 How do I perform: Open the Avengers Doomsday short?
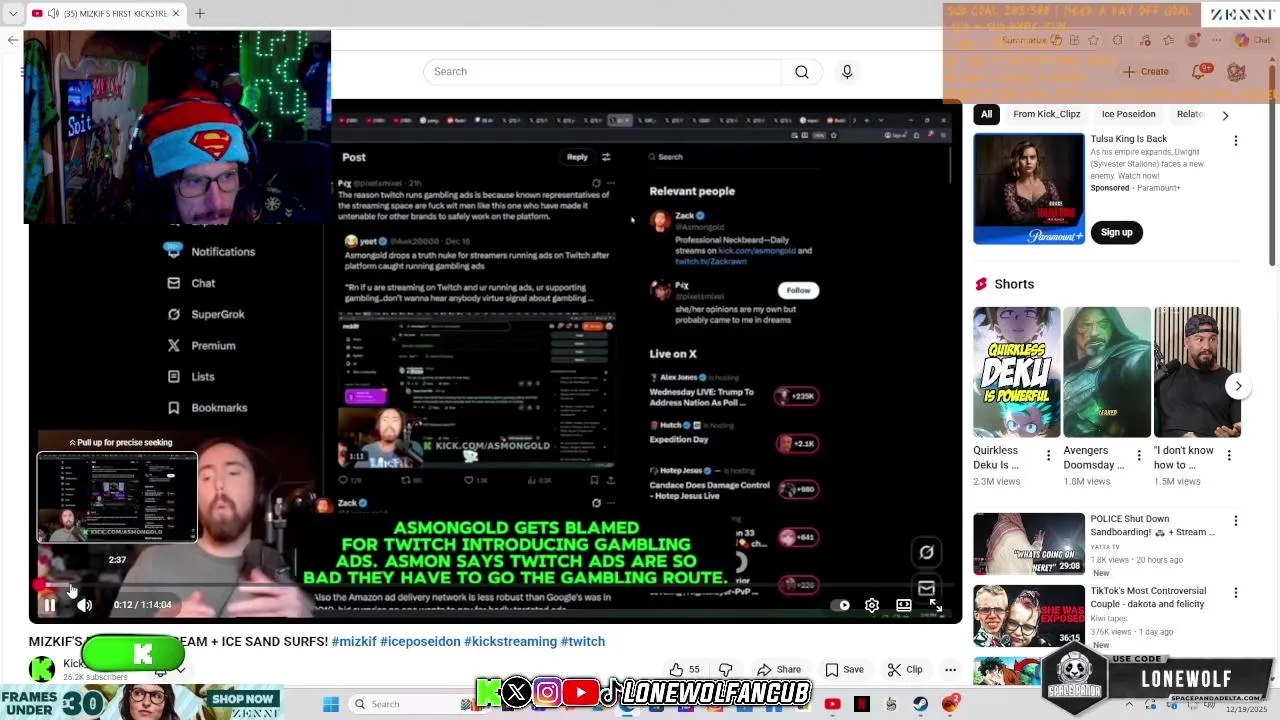pos(1106,372)
